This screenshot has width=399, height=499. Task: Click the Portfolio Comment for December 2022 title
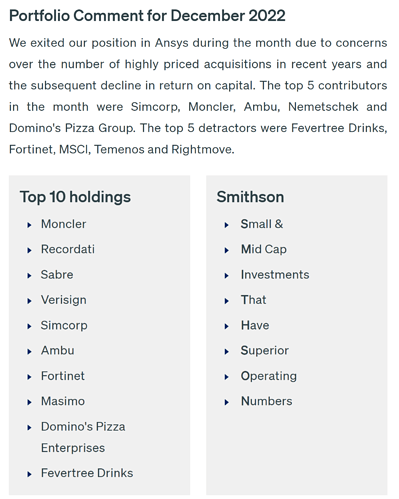(147, 16)
